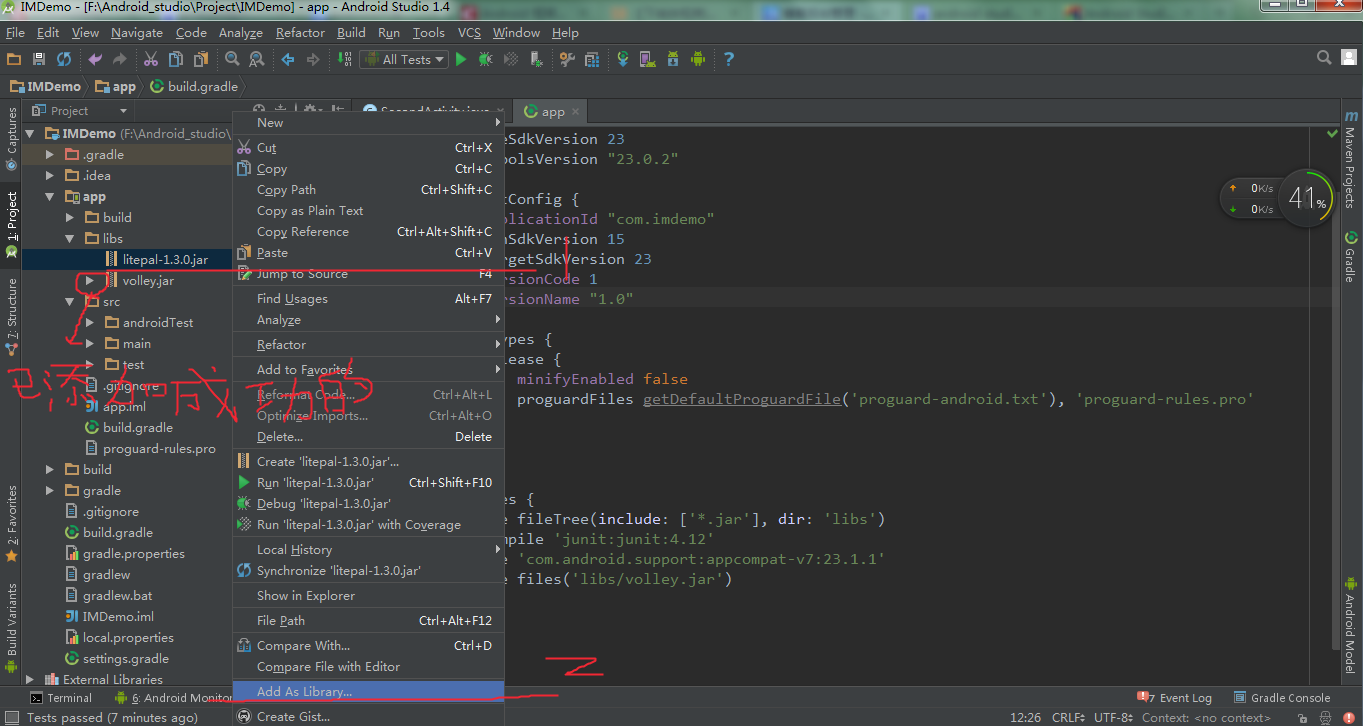
Task: Open the File menu
Action: pyautogui.click(x=15, y=33)
